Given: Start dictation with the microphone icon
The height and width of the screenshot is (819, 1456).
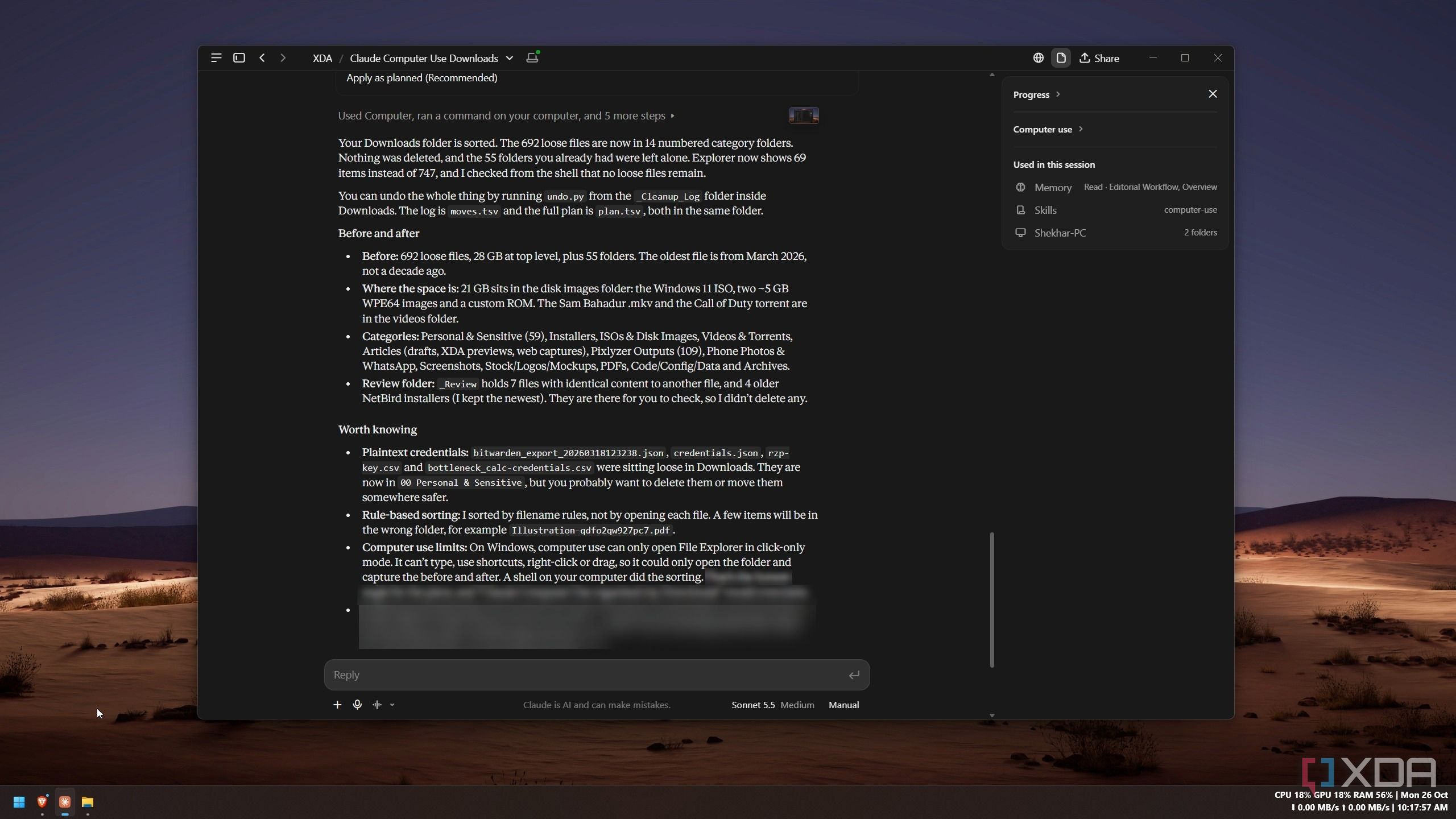Looking at the screenshot, I should click(x=357, y=705).
